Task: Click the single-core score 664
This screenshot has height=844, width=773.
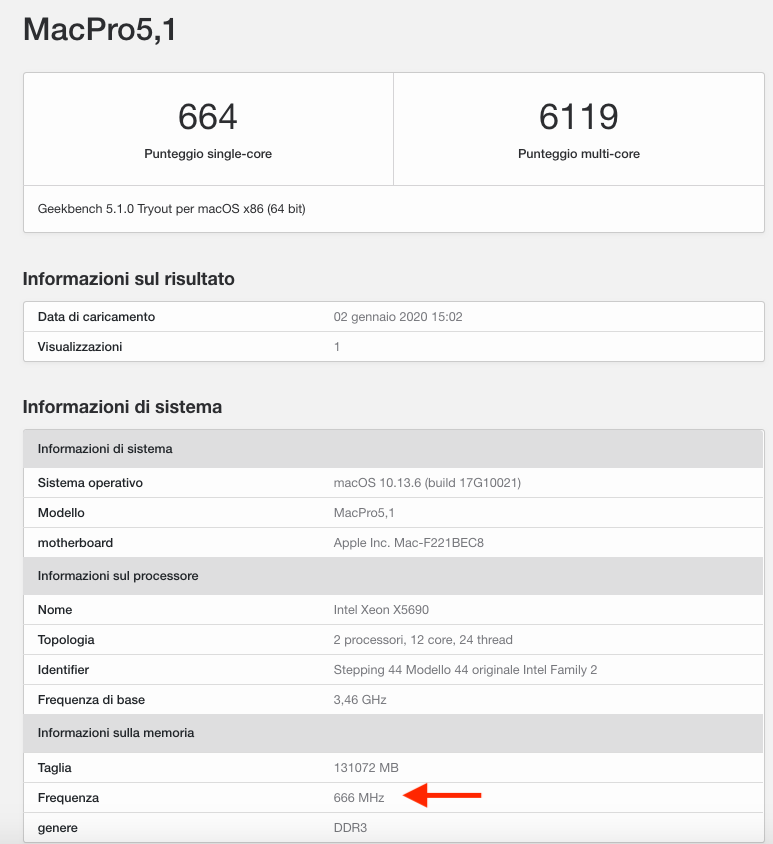Action: pyautogui.click(x=207, y=117)
